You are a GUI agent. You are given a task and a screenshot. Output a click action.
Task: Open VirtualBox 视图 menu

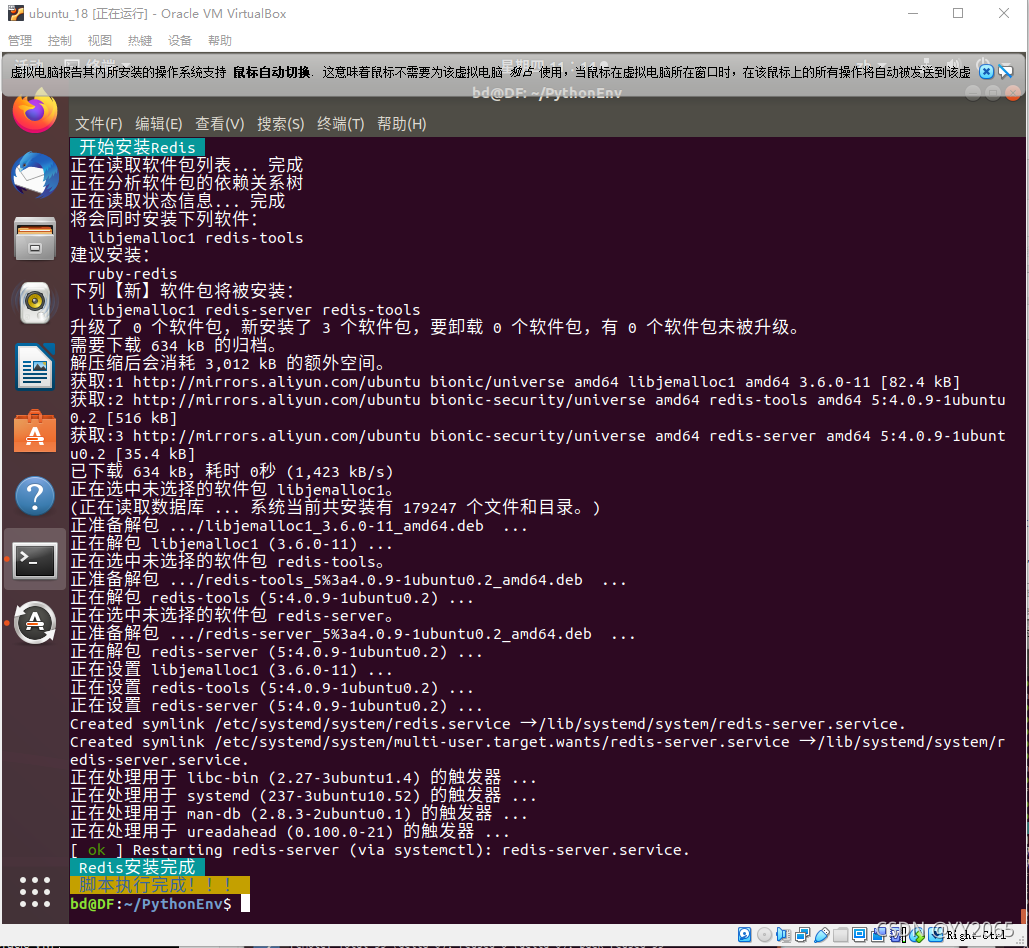pyautogui.click(x=100, y=41)
